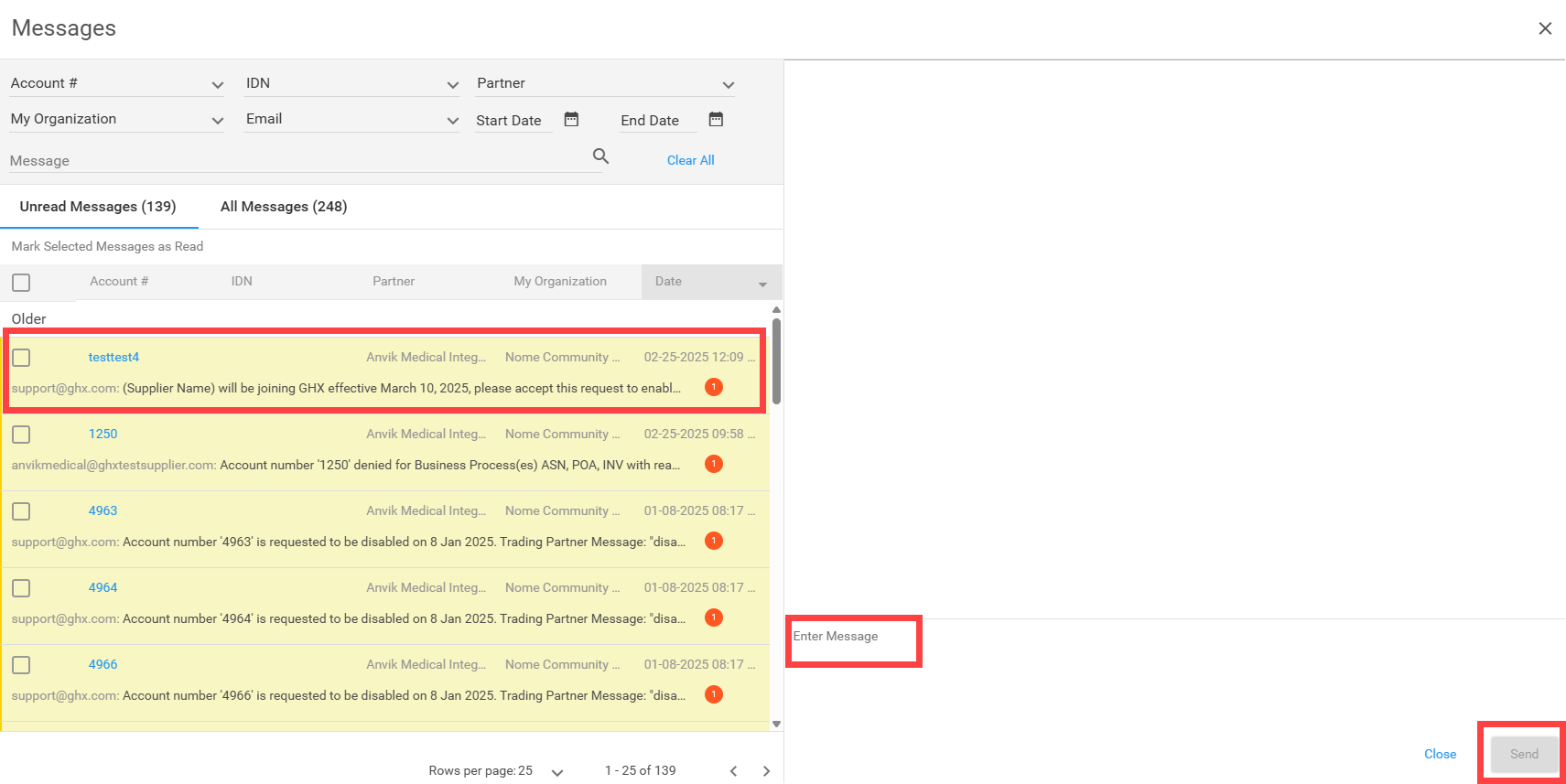The width and height of the screenshot is (1566, 784).
Task: Expand the Email filter dropdown
Action: click(x=452, y=121)
